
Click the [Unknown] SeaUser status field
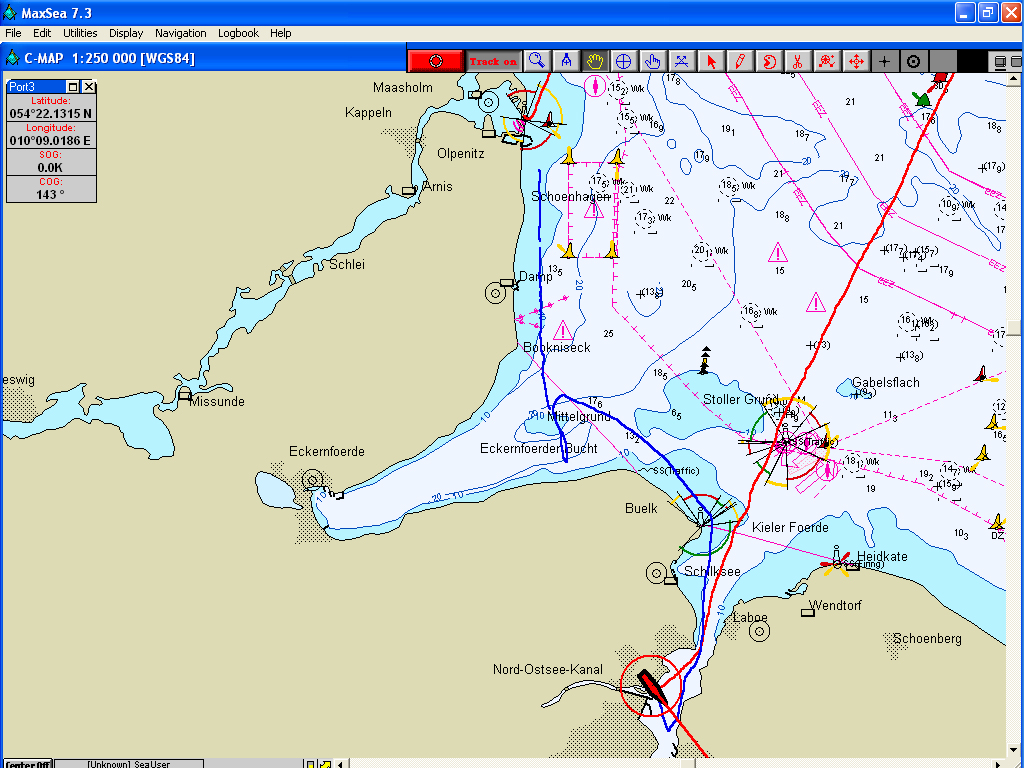129,764
